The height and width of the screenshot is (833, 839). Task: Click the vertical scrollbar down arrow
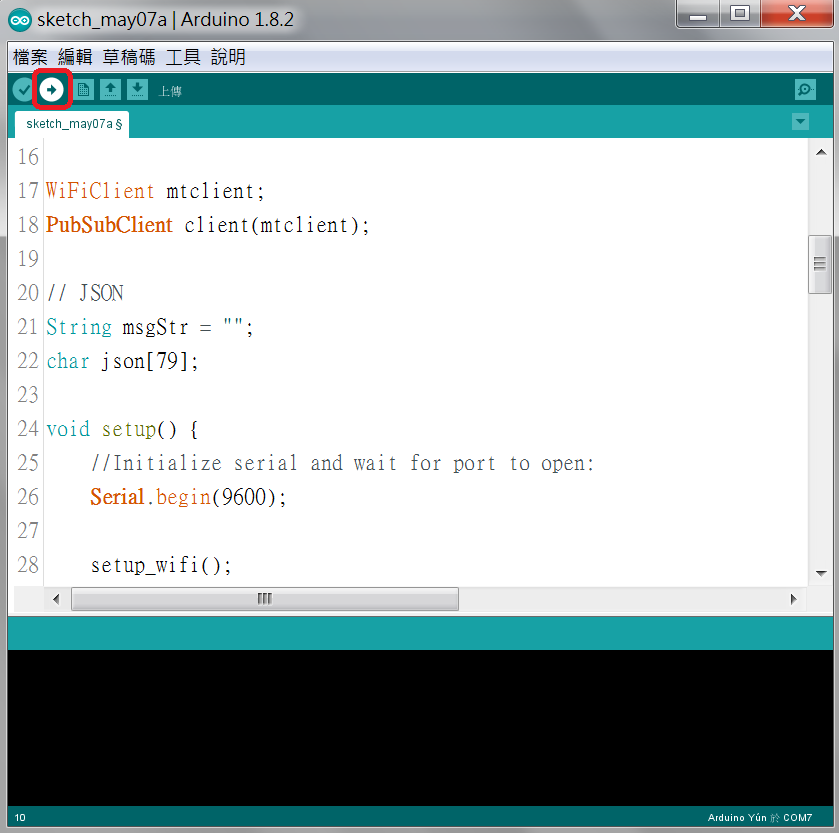pos(821,573)
